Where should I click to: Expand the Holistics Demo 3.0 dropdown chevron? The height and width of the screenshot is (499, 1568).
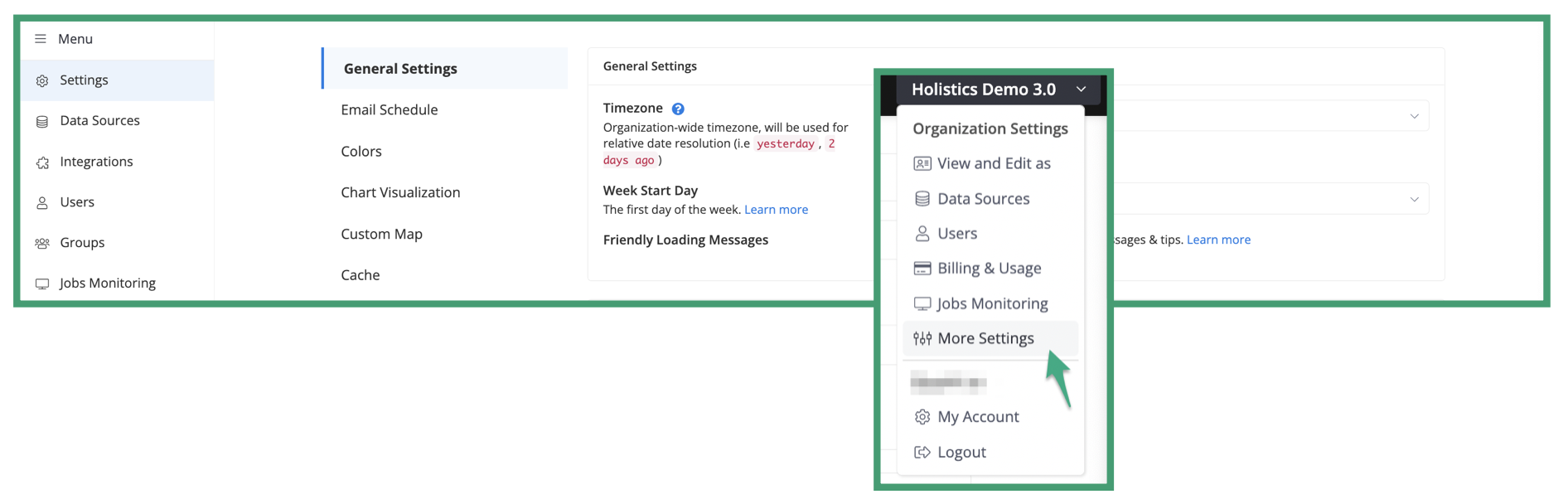(1081, 90)
